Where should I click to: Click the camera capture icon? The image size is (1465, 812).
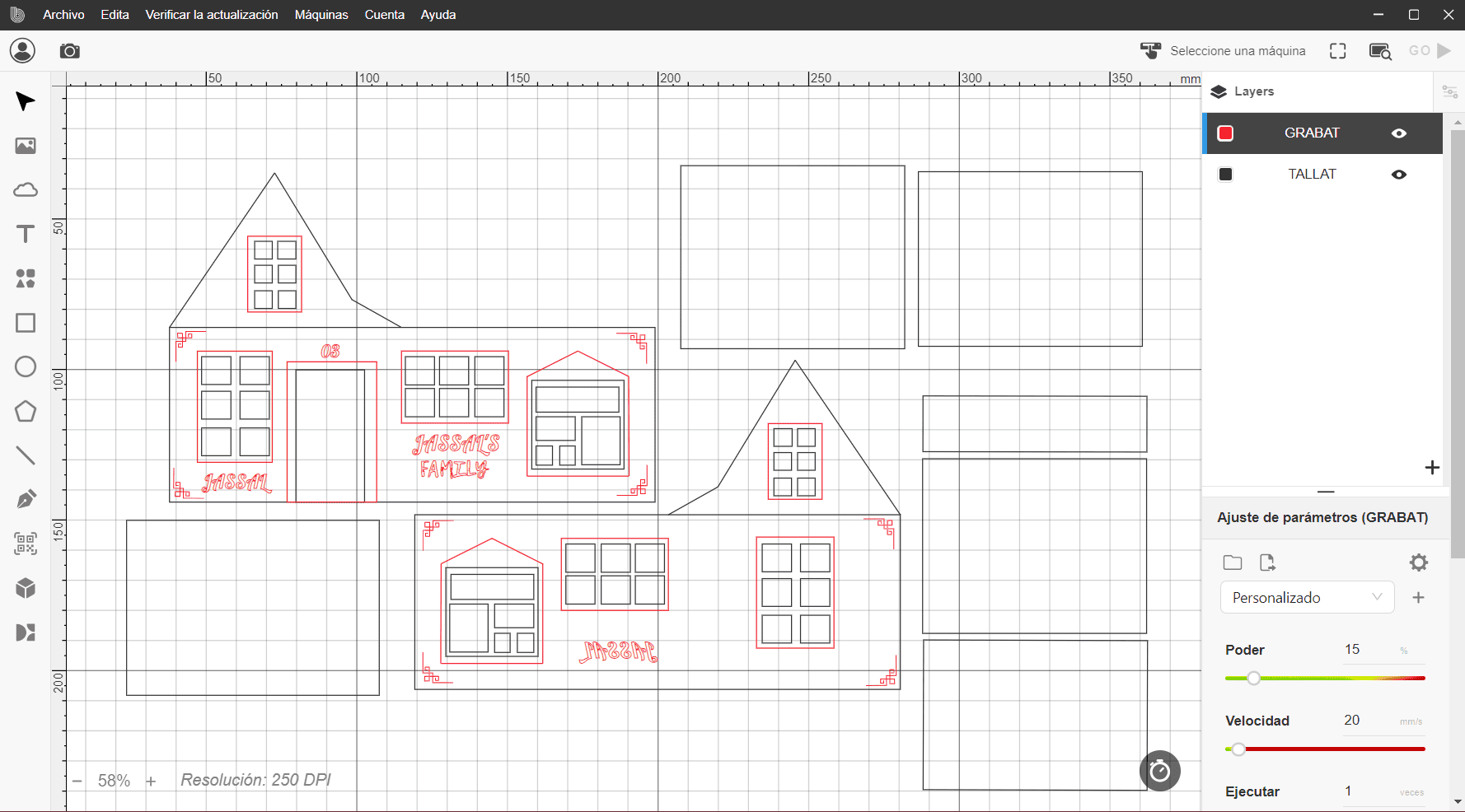[70, 51]
